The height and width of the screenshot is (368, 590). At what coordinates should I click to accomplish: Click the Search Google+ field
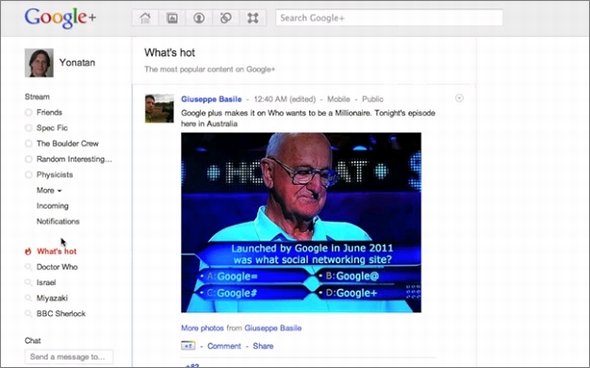pyautogui.click(x=389, y=18)
